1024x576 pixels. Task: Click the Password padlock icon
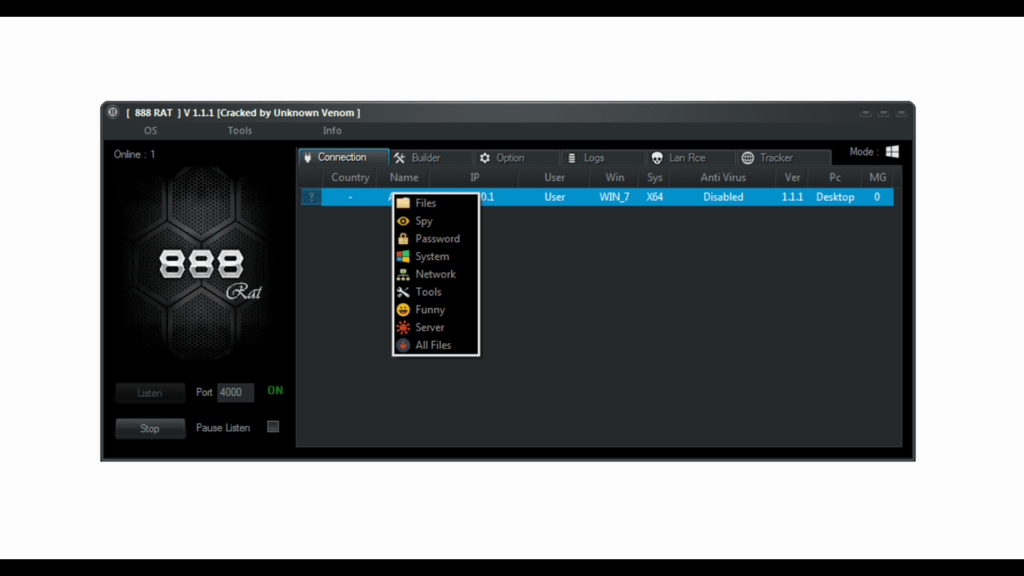pyautogui.click(x=403, y=238)
